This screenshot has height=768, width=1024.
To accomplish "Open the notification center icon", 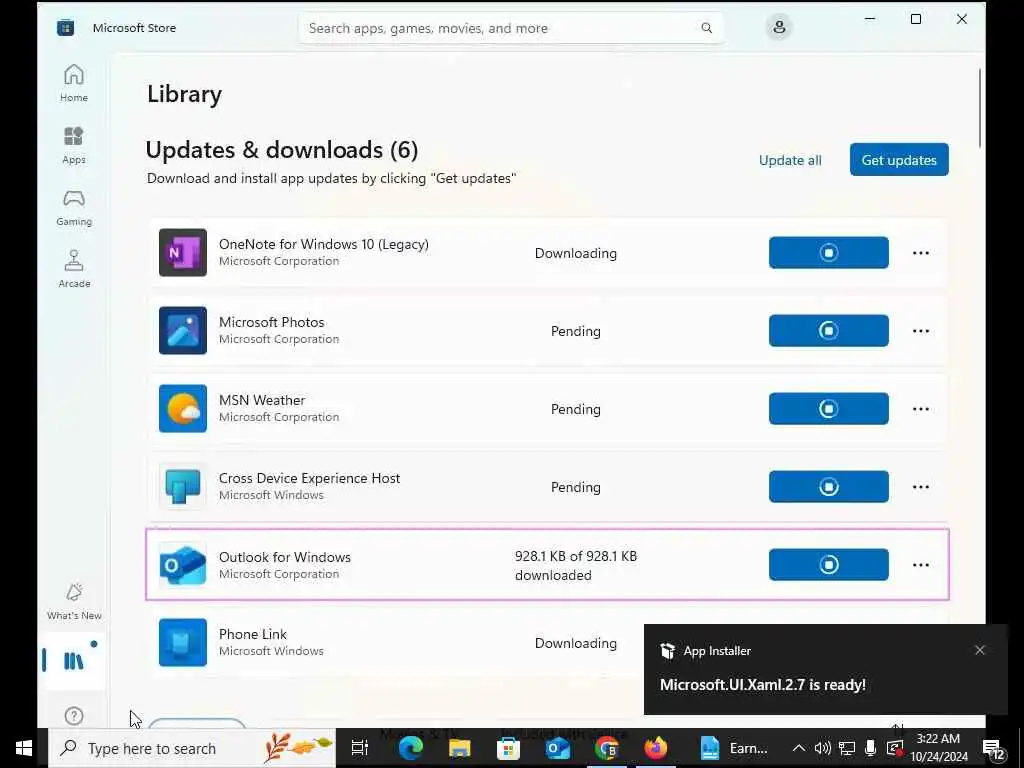I will coord(994,749).
